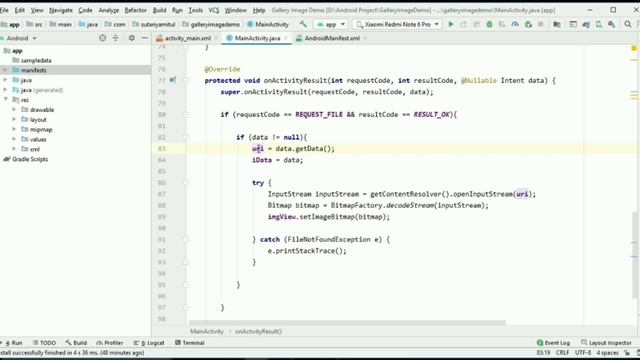The height and width of the screenshot is (360, 640).
Task: Open the app run configuration dropdown
Action: click(x=331, y=24)
